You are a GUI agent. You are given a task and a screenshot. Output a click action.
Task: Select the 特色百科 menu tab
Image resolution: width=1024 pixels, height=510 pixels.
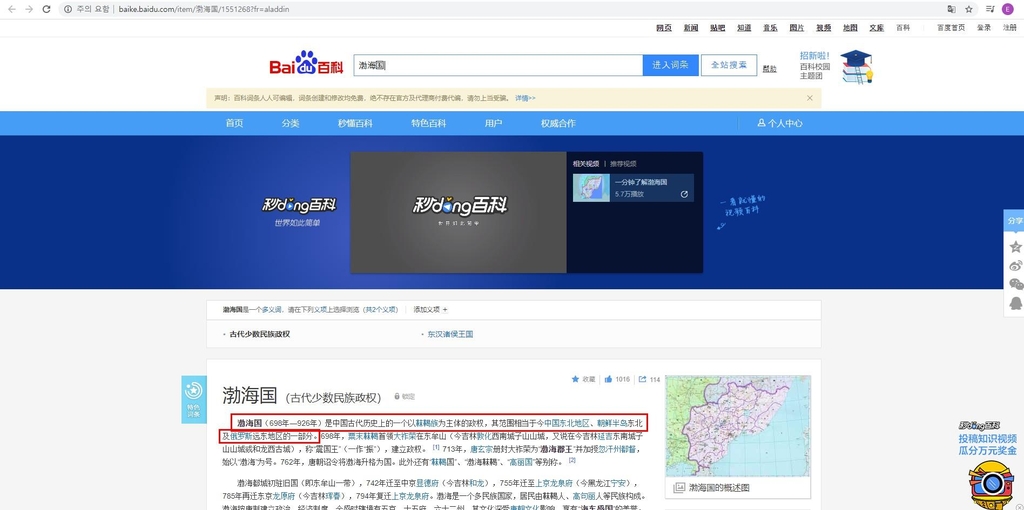point(428,123)
